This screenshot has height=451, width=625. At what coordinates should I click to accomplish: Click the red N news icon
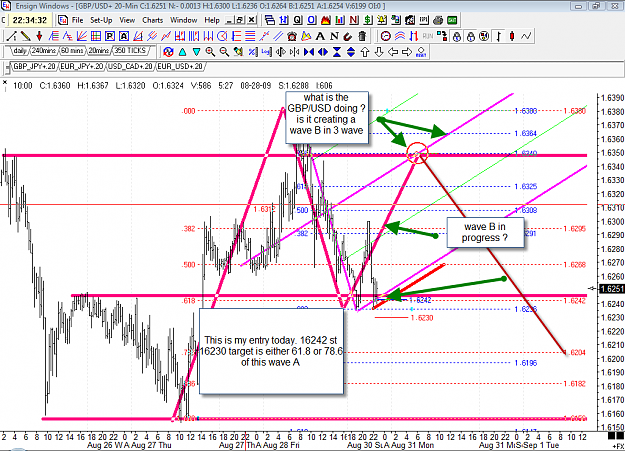coord(354,20)
